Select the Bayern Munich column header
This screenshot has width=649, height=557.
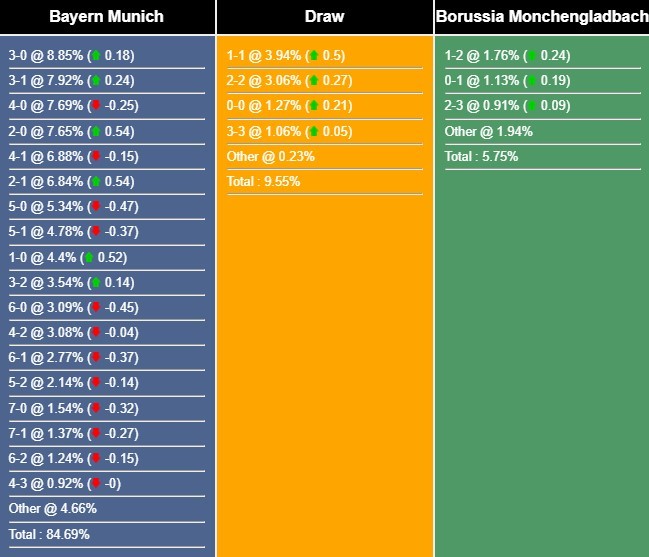point(107,17)
